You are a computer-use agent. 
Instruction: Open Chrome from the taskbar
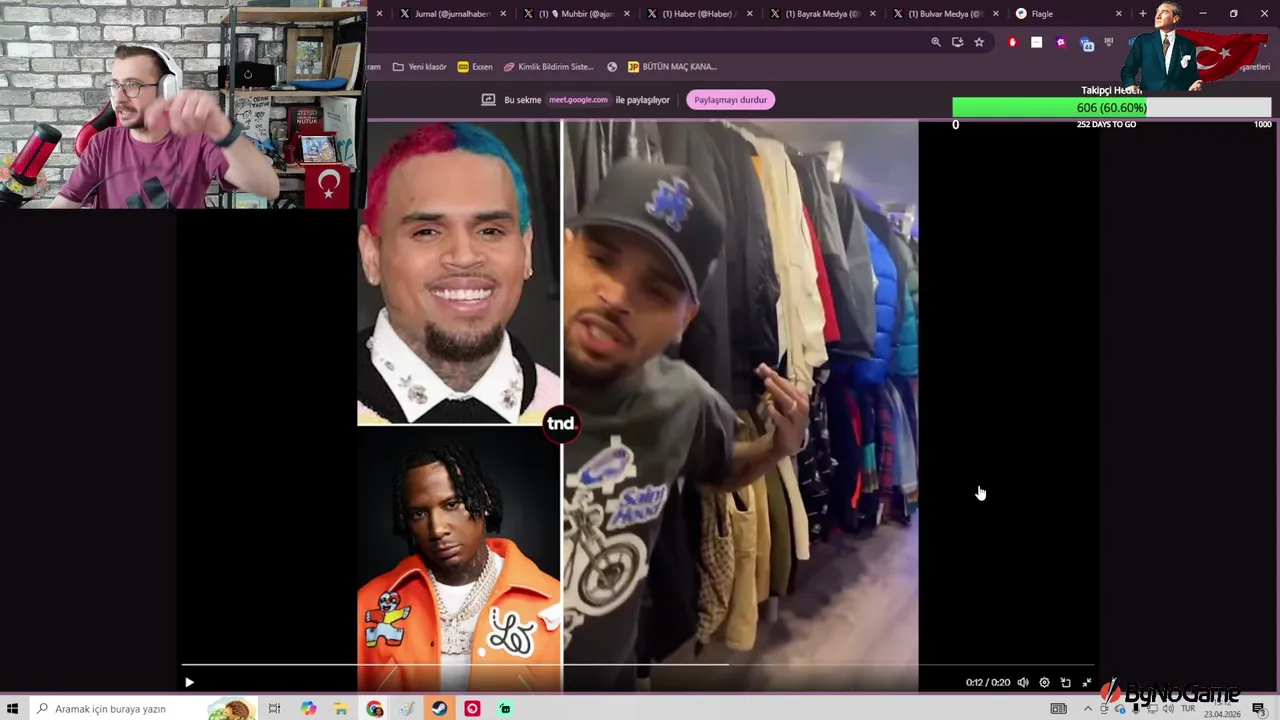(x=374, y=709)
